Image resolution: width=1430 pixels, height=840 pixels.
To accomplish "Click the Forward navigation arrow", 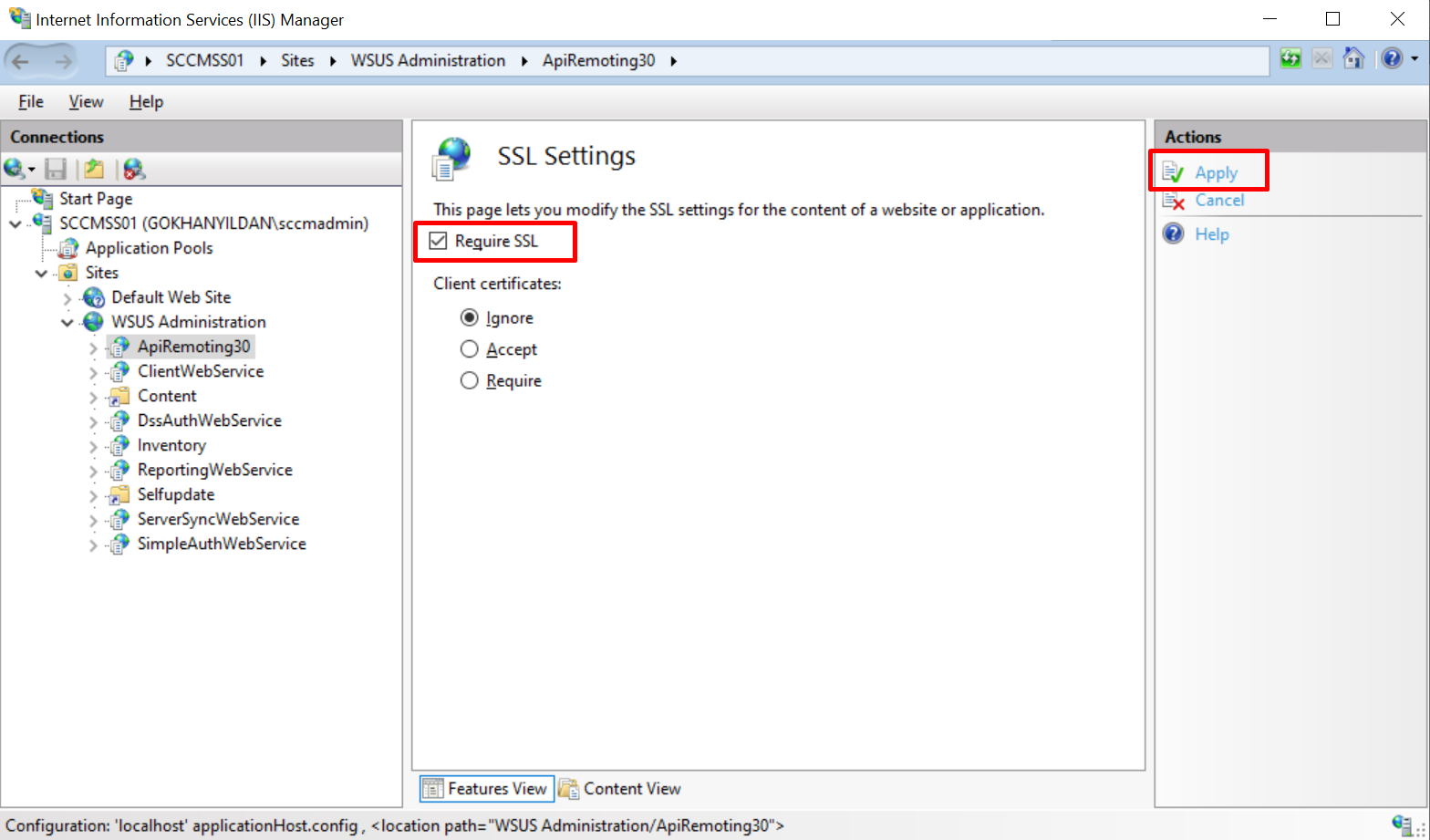I will (63, 61).
